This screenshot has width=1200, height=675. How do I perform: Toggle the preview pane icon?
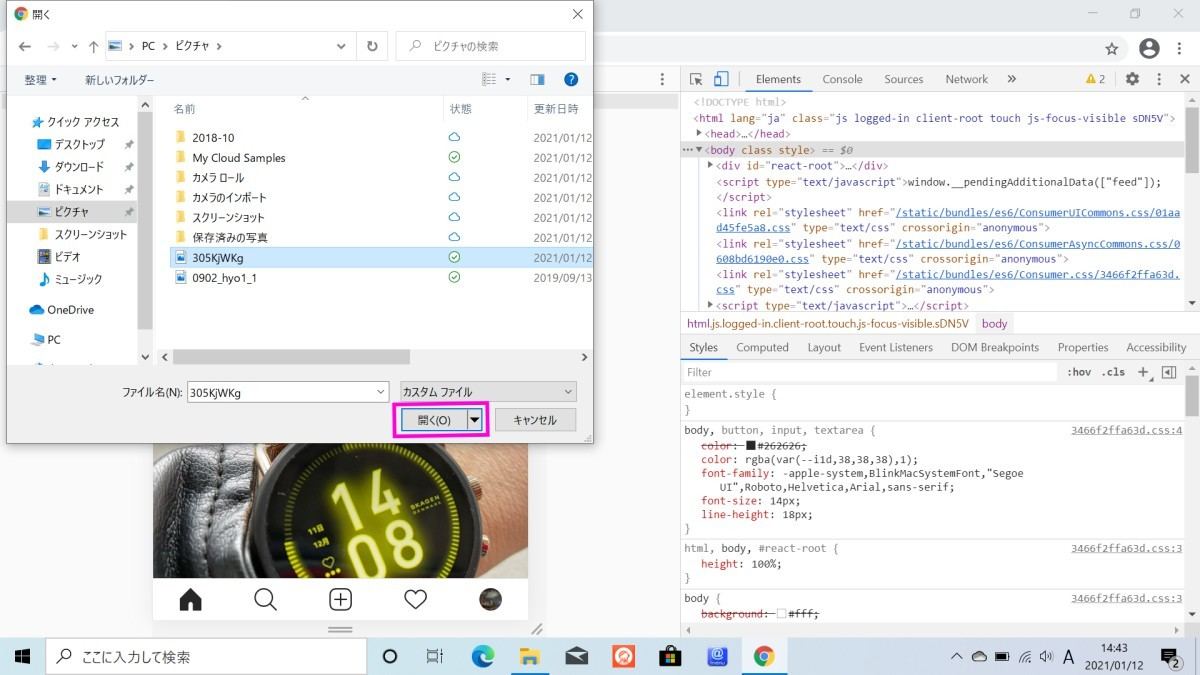point(537,79)
